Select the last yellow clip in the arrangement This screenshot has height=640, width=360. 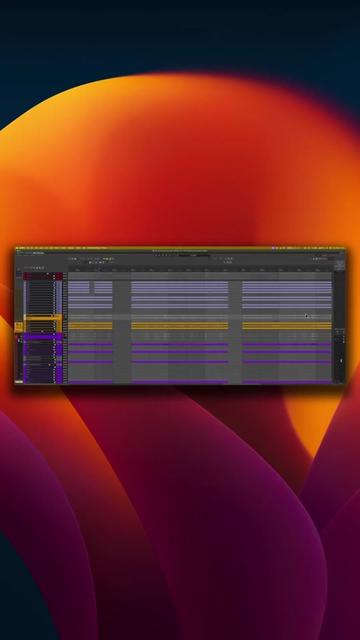point(287,326)
